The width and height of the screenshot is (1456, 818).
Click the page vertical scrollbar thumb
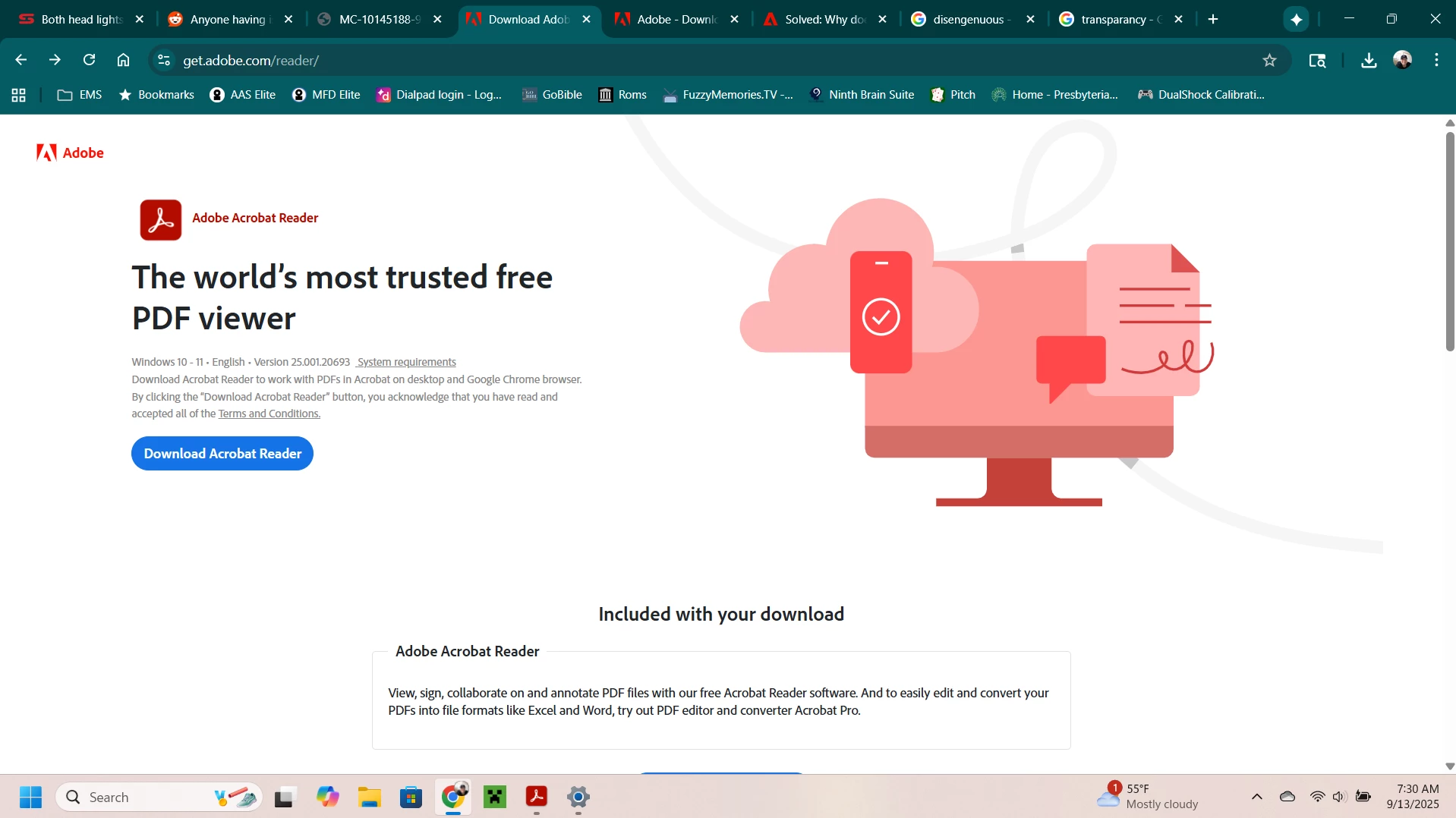pyautogui.click(x=1450, y=241)
